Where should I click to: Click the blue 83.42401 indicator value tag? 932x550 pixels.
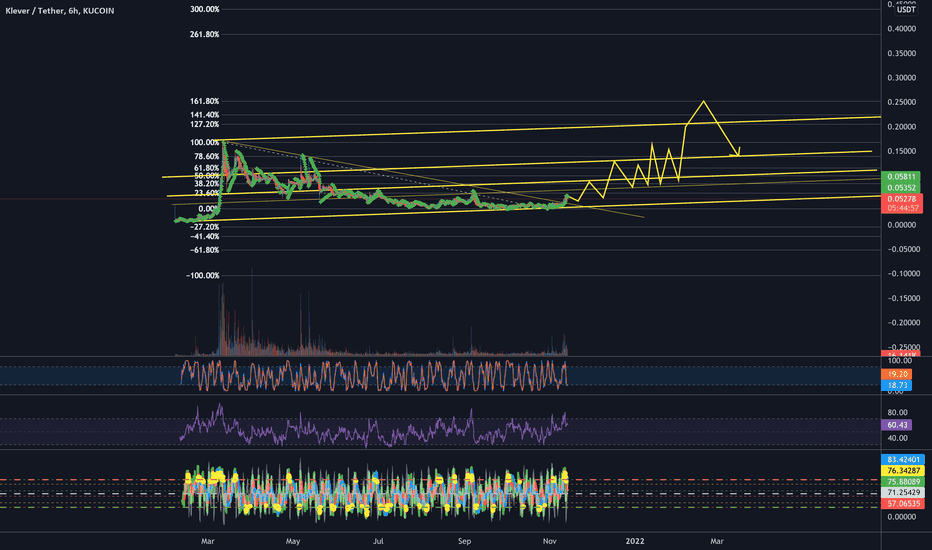click(x=903, y=459)
